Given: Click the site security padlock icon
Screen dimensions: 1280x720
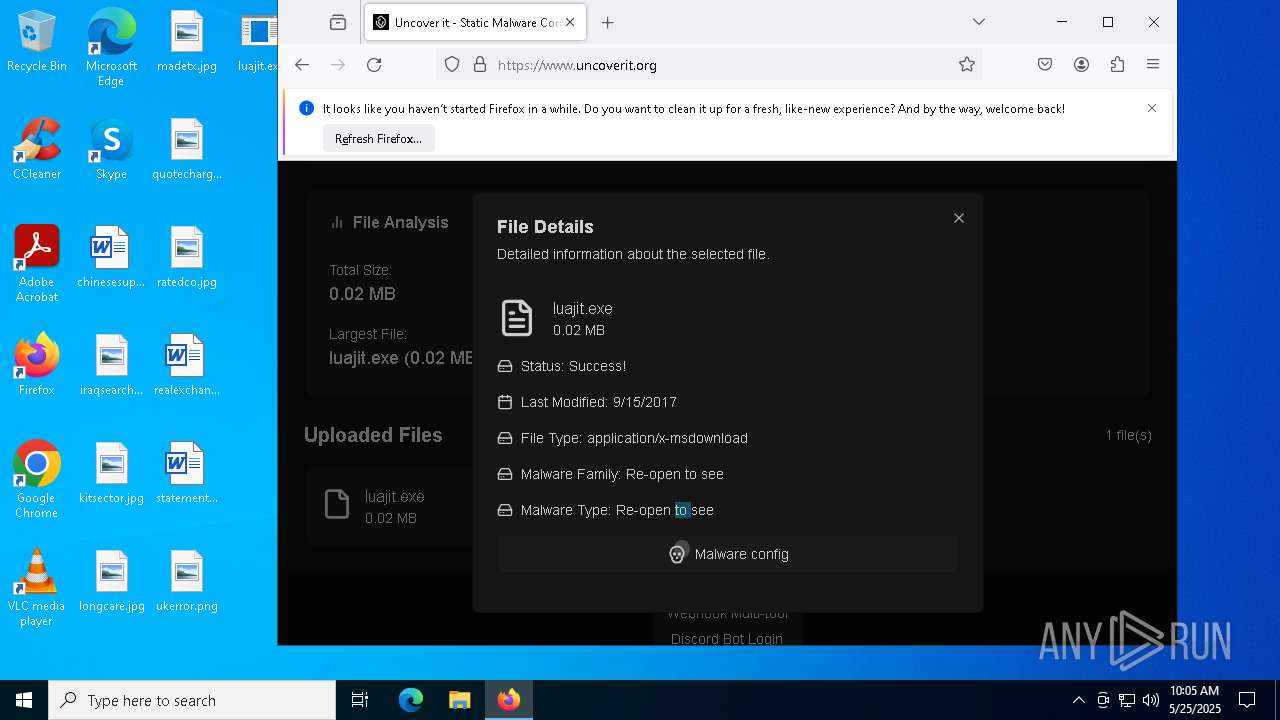Looking at the screenshot, I should click(480, 65).
